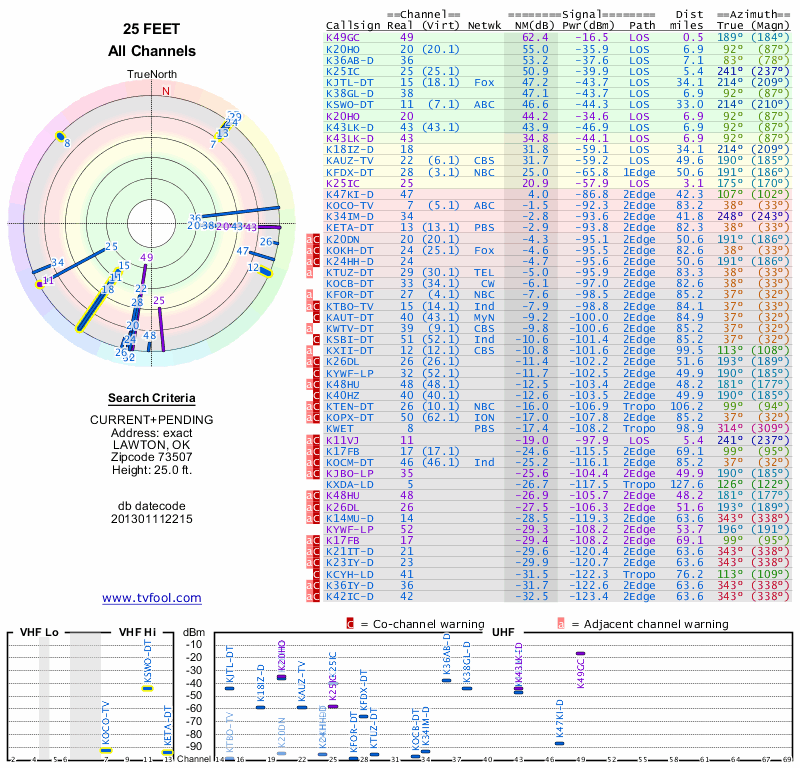Click the K36AB-D callsign in the table

point(350,60)
